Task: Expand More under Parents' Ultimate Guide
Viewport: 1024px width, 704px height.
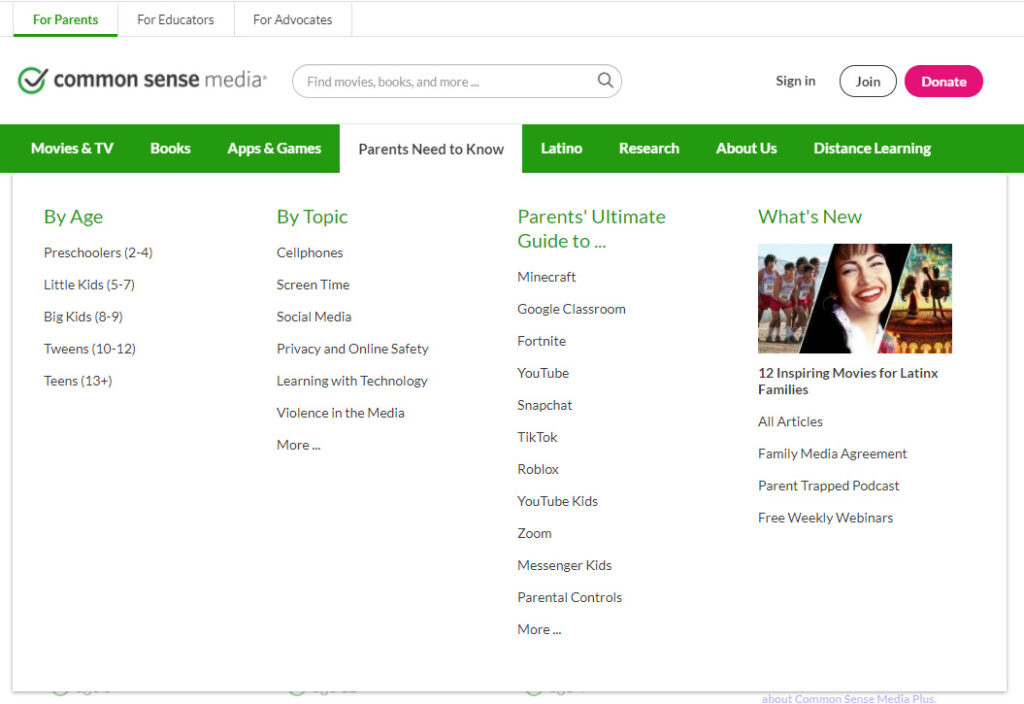Action: click(x=539, y=629)
